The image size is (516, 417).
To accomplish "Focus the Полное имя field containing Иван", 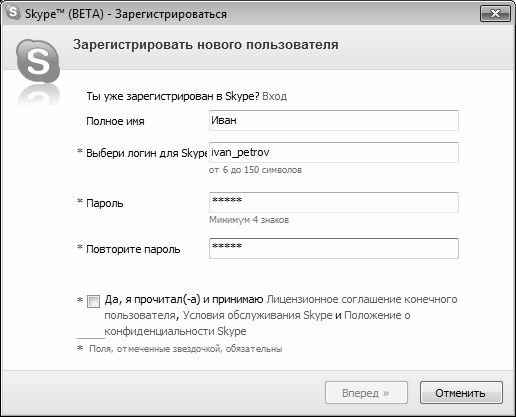I will point(334,120).
